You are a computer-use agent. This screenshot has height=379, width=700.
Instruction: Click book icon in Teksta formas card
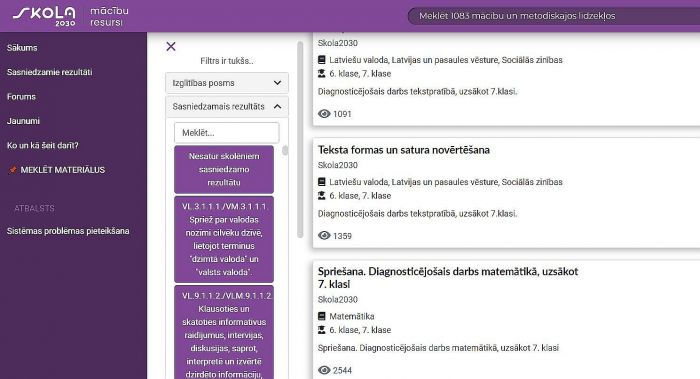coord(321,182)
